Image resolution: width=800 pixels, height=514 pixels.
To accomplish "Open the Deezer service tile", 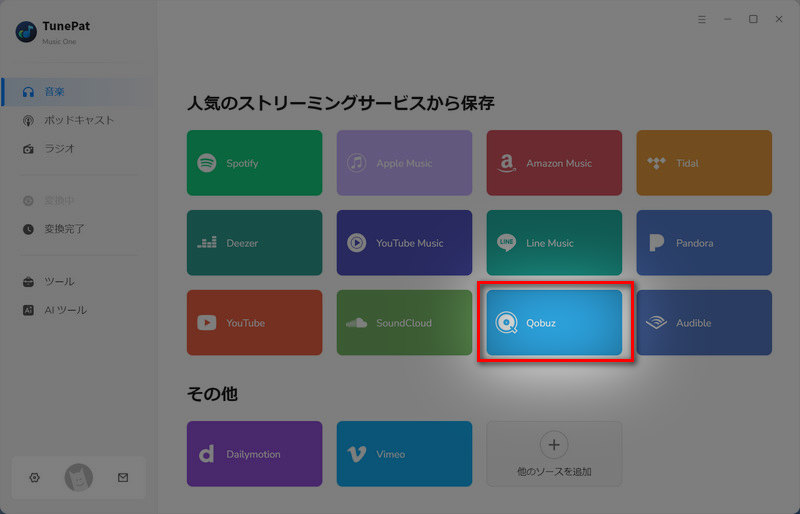I will (254, 242).
